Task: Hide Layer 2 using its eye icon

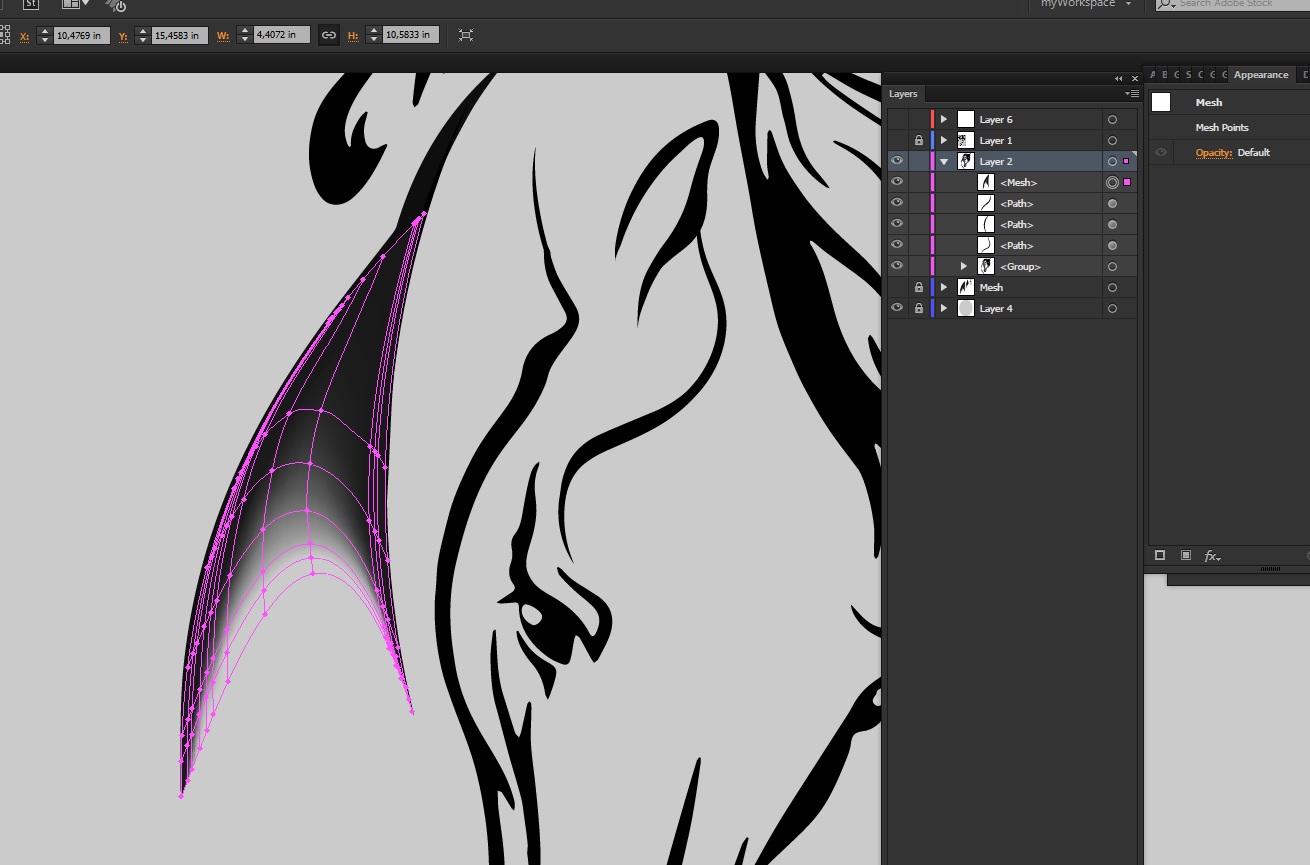Action: 897,161
